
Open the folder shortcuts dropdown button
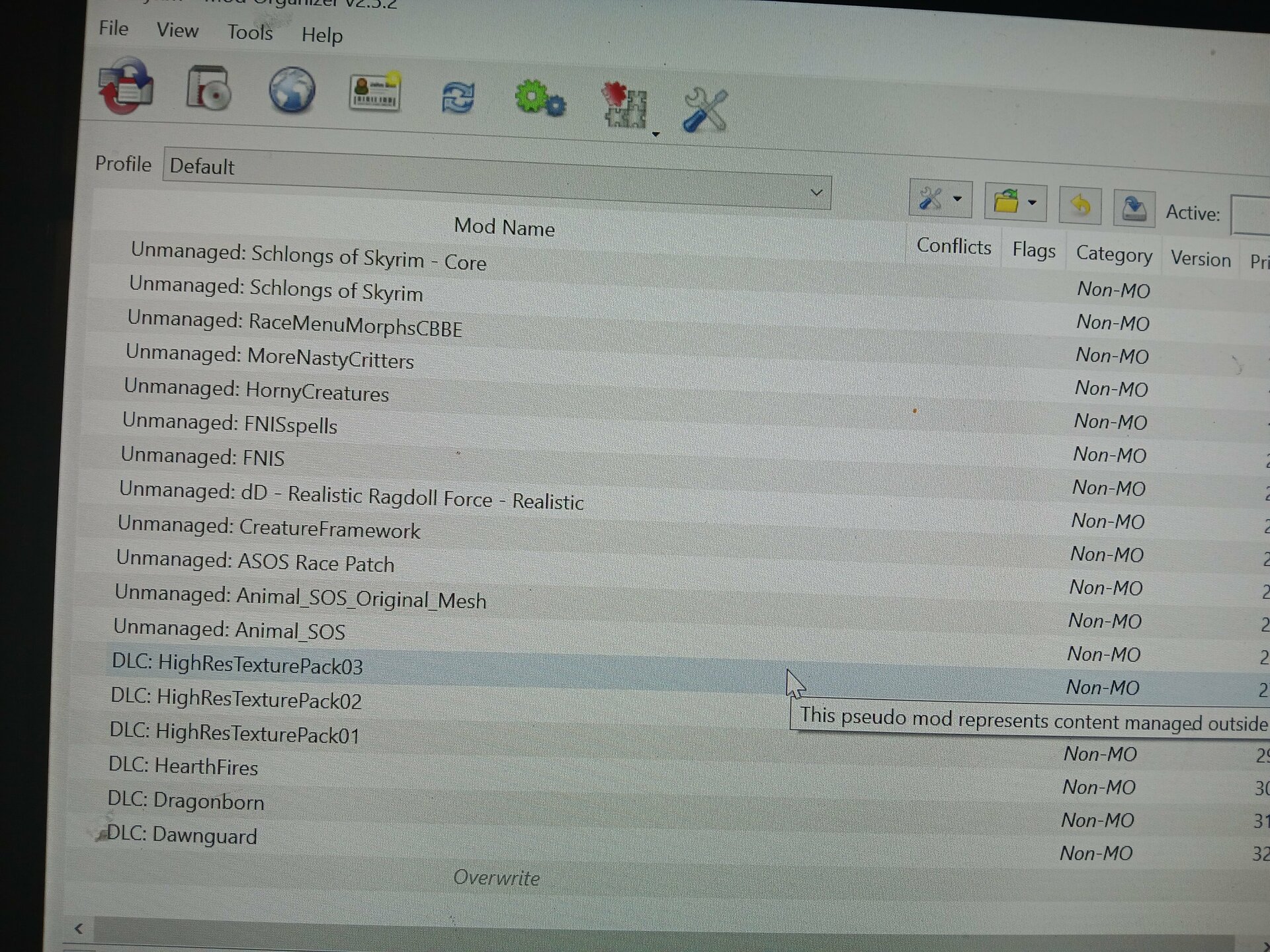[x=1015, y=202]
